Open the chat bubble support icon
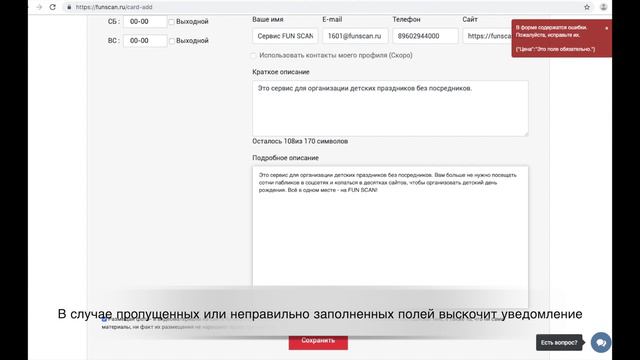This screenshot has width=640, height=360. 601,342
